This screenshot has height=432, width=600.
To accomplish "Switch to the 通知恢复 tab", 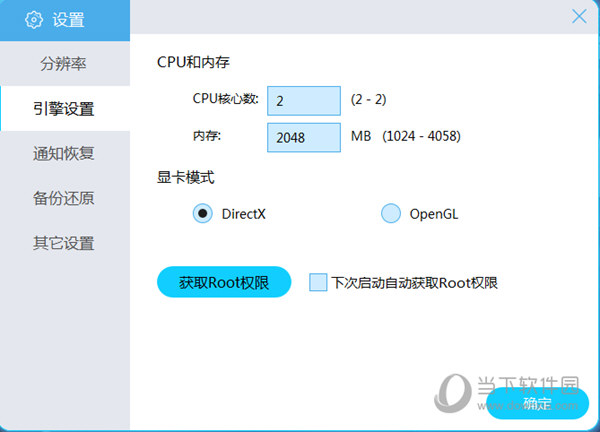I will click(x=65, y=153).
